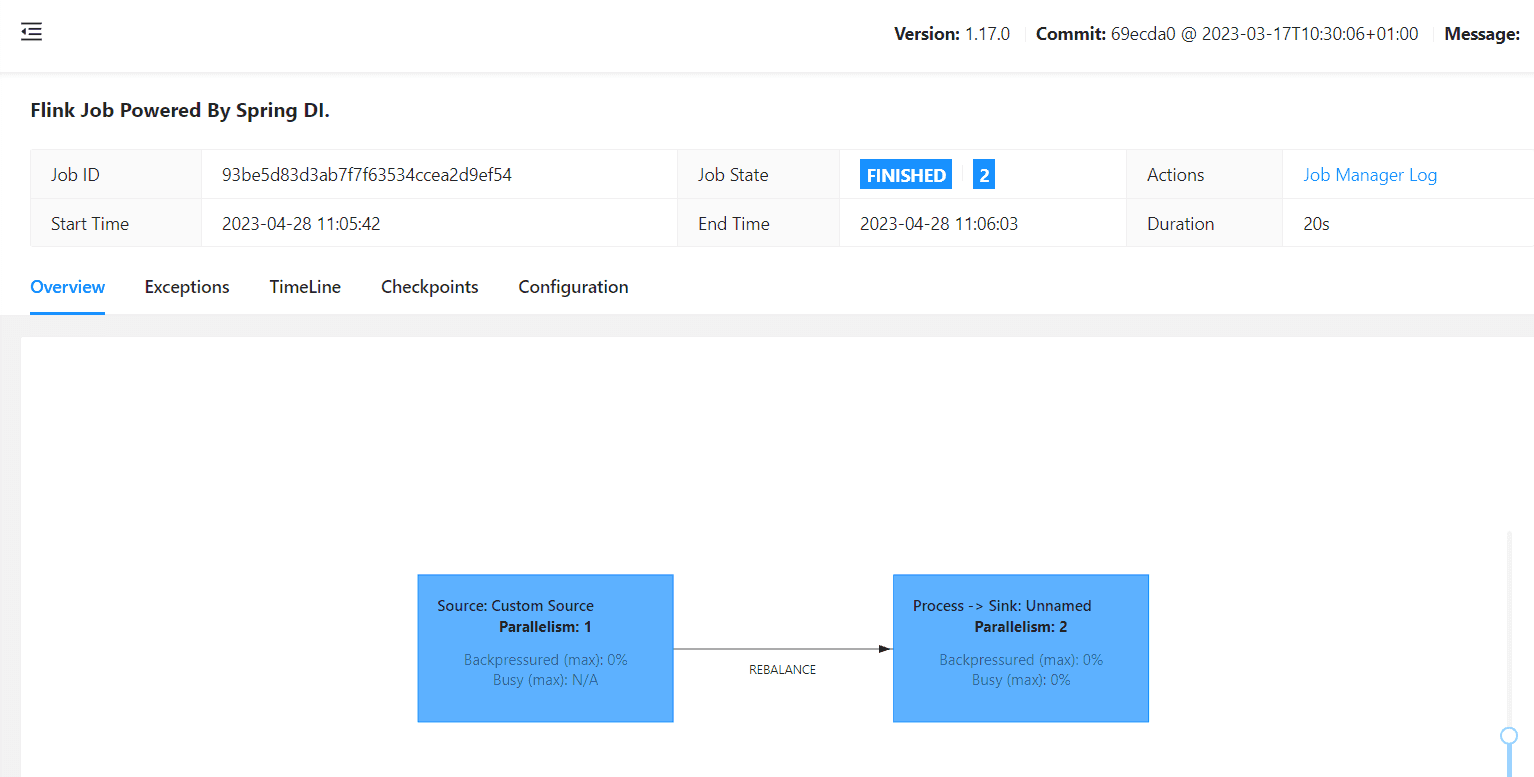1534x777 pixels.
Task: Click the FINISHED job state badge
Action: point(906,175)
